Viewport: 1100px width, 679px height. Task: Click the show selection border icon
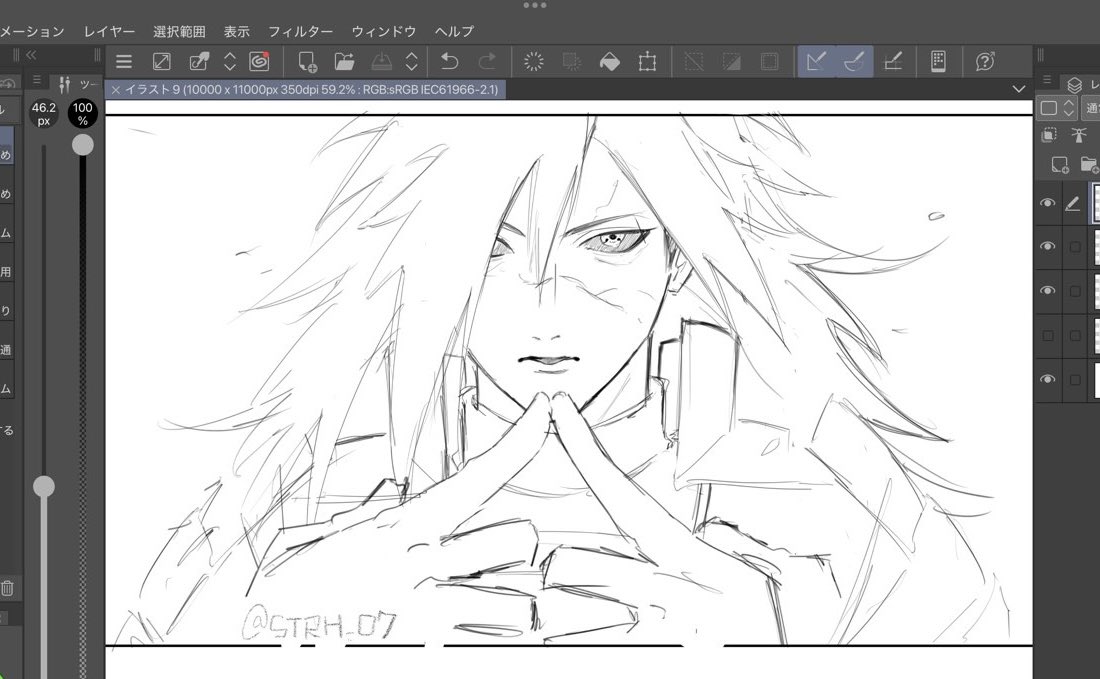click(770, 62)
